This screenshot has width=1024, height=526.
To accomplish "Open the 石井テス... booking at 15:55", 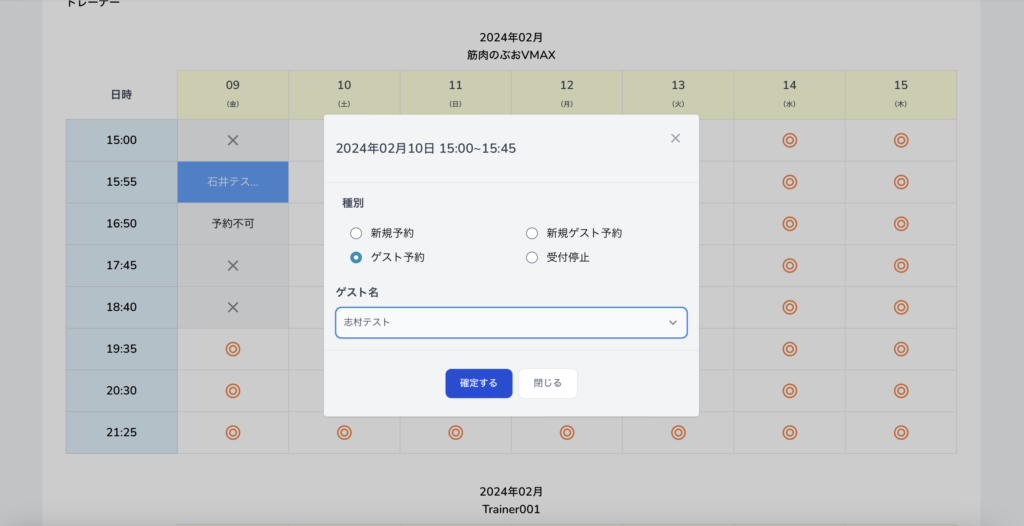I will point(233,182).
